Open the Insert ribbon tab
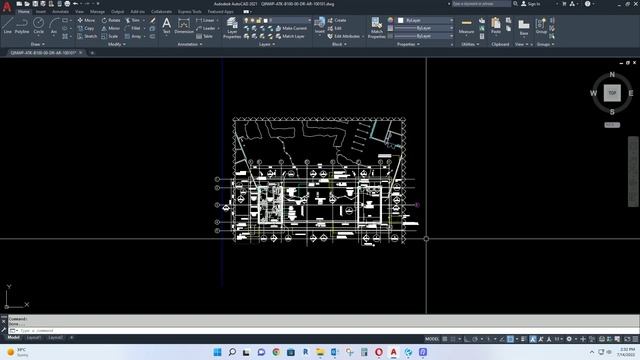640x360 pixels. tap(41, 12)
